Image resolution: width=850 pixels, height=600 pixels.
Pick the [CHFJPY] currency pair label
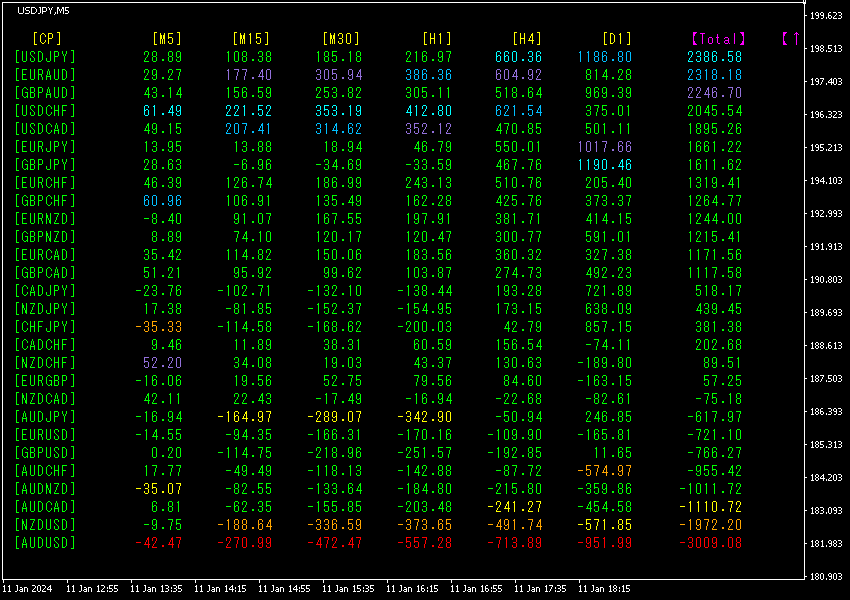45,327
